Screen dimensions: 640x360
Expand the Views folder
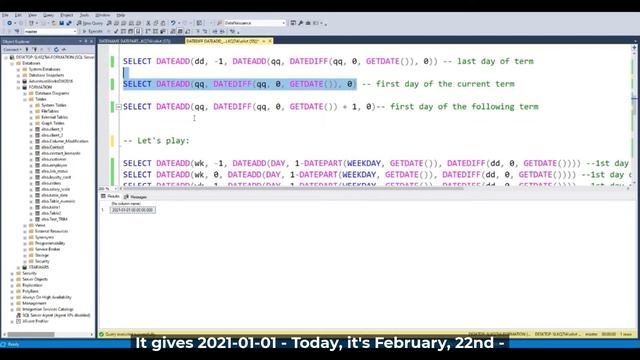25,225
